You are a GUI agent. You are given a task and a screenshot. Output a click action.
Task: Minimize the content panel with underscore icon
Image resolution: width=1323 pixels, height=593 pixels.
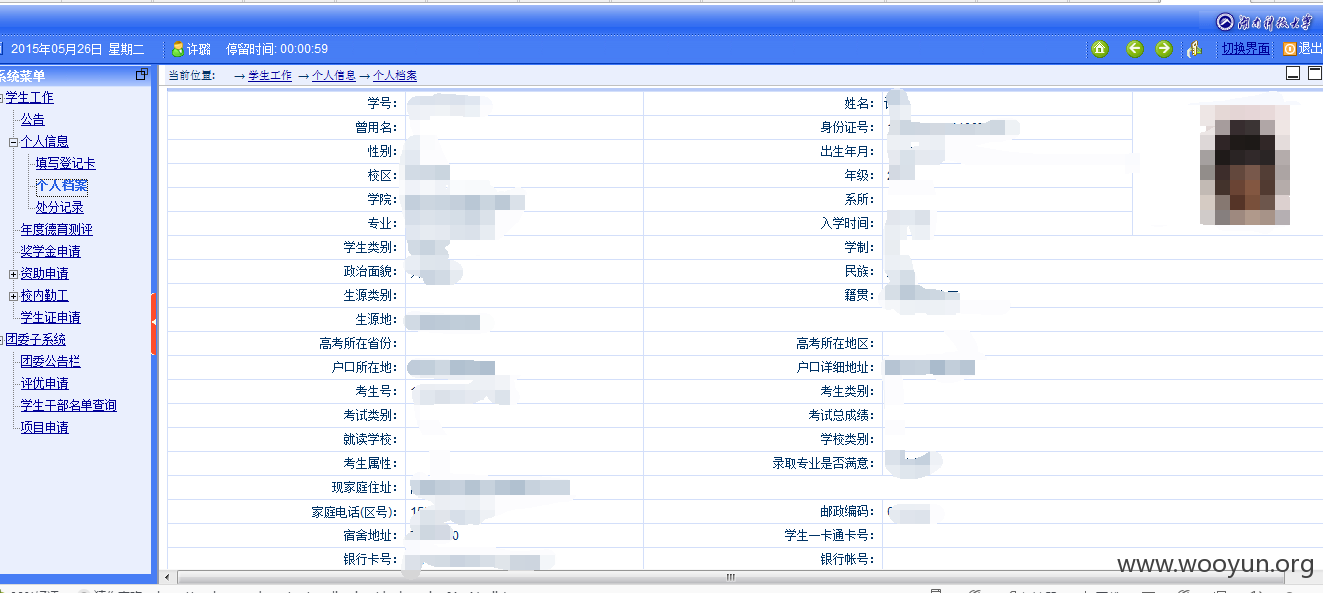[1293, 73]
